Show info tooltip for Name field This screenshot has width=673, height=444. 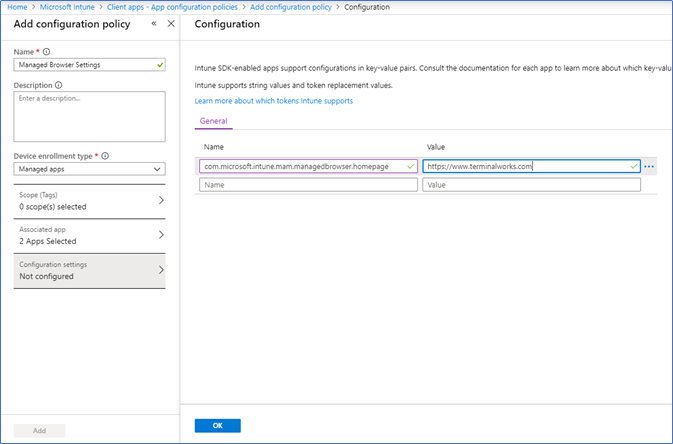pyautogui.click(x=46, y=52)
